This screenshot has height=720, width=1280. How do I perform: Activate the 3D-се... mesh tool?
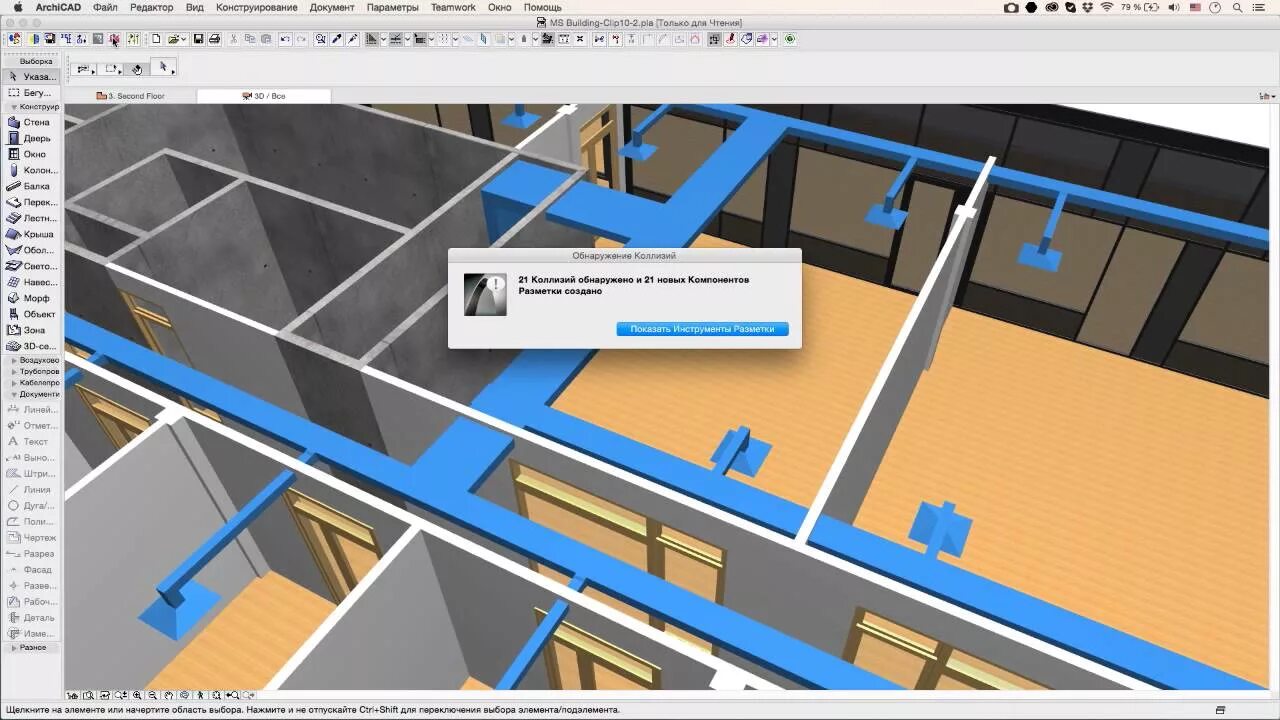coord(31,346)
